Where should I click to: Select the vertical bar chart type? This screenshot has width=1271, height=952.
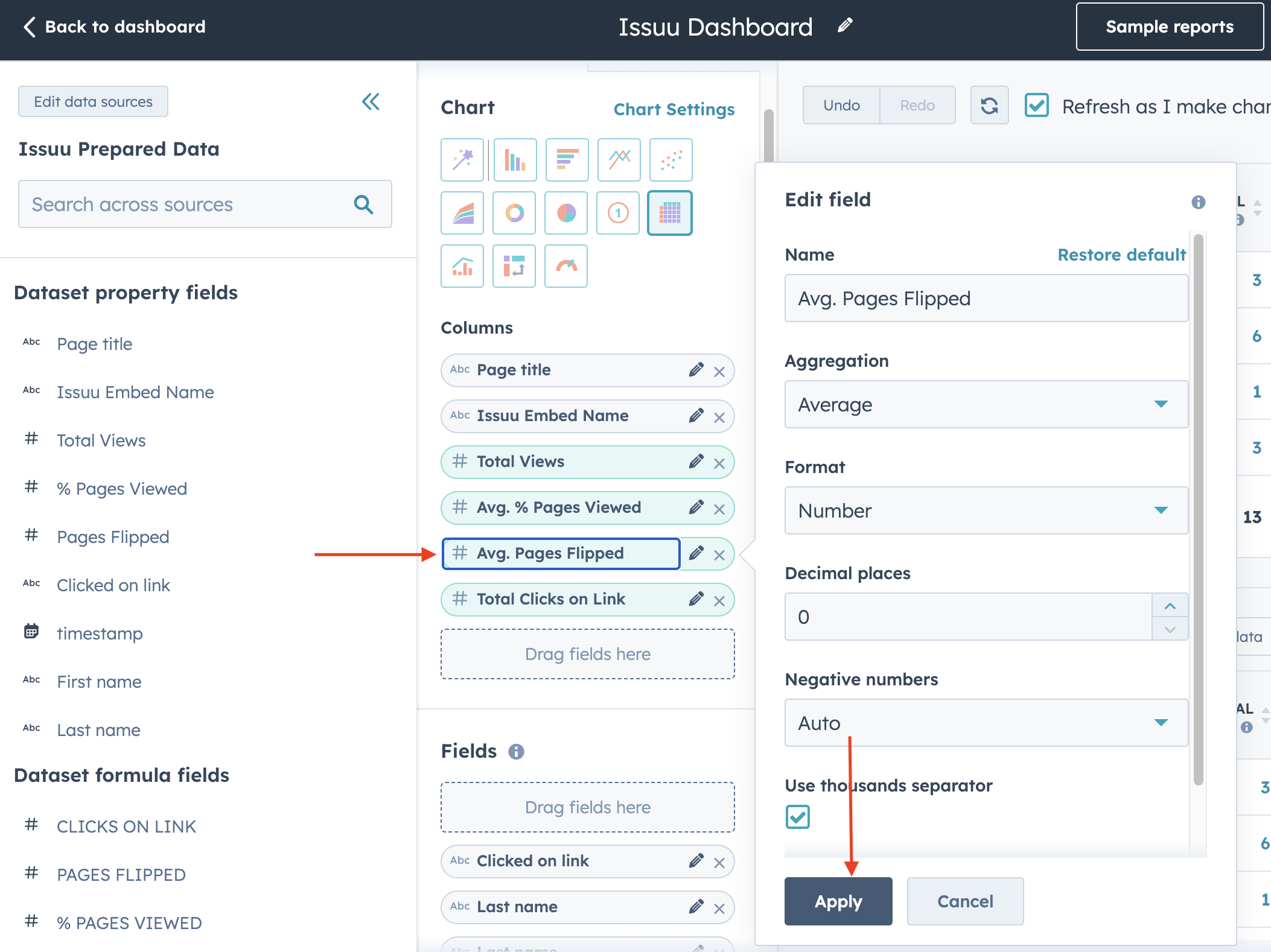coord(515,160)
